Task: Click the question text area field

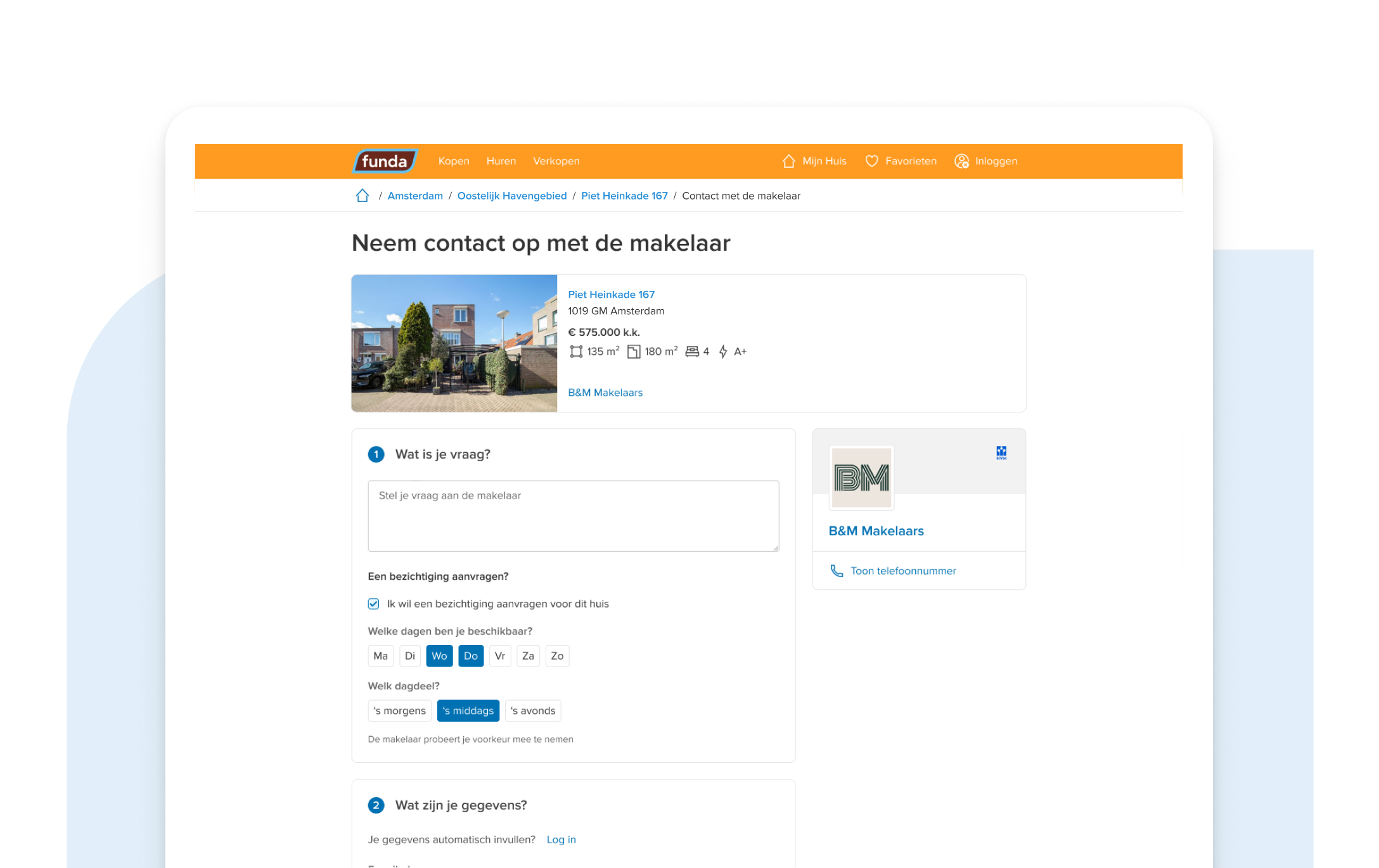Action: click(x=573, y=516)
